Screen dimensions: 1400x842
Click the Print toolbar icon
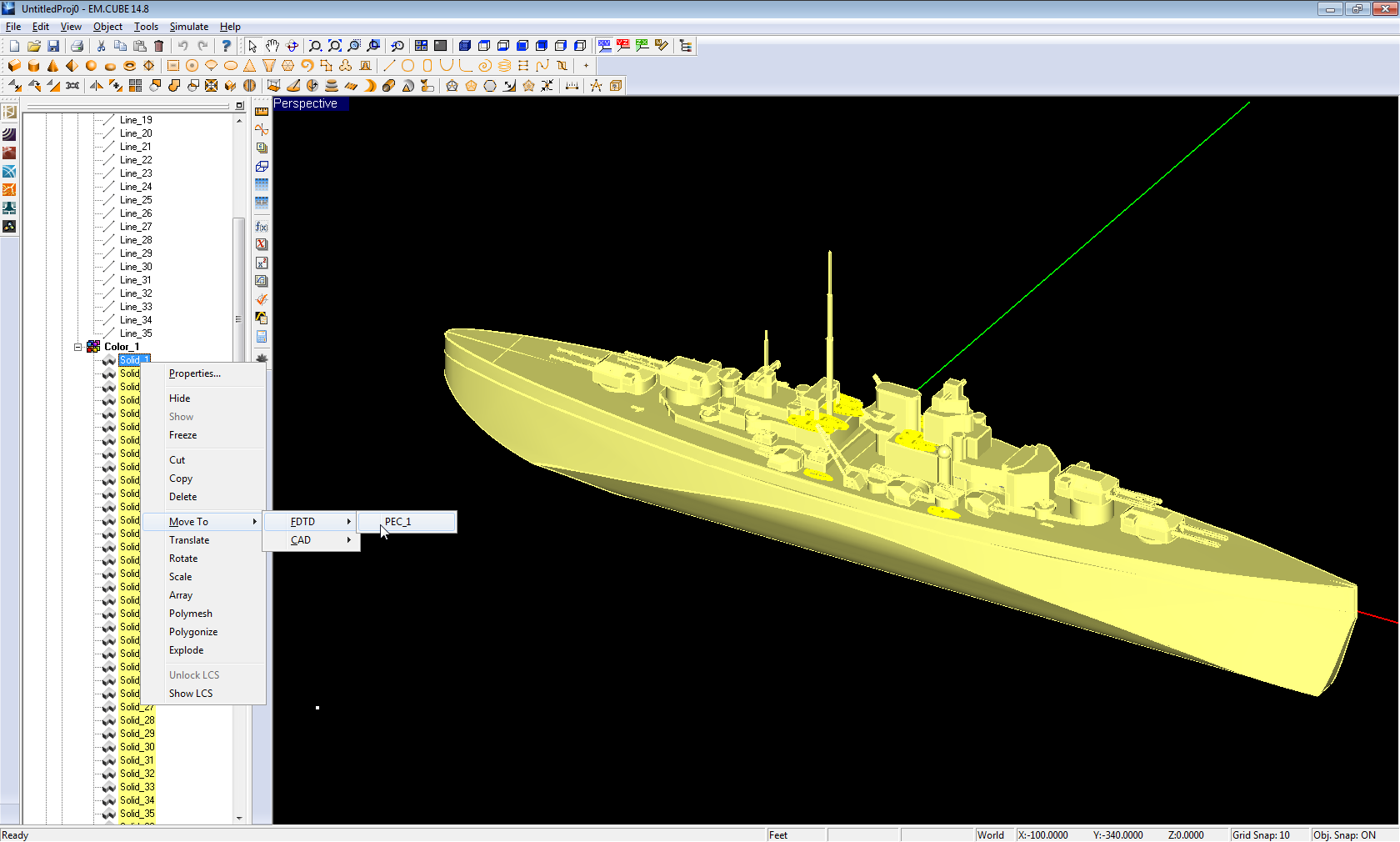(x=77, y=46)
